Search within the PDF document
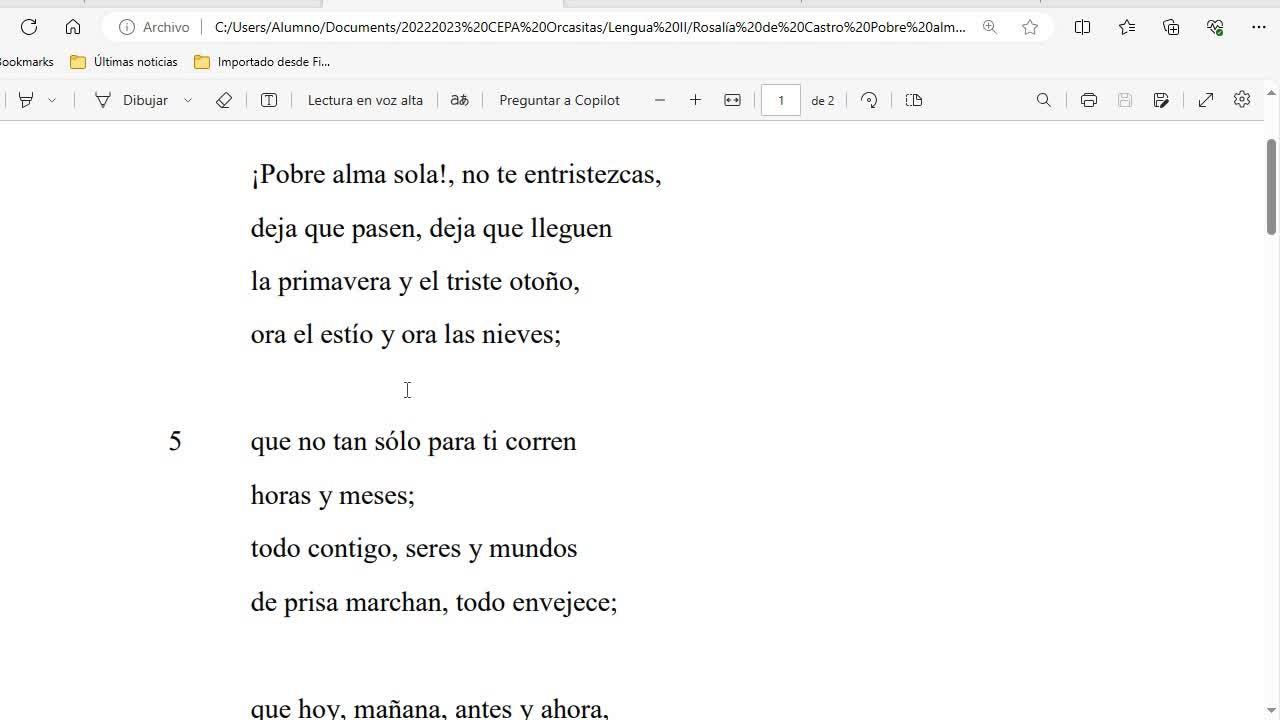This screenshot has height=720, width=1280. tap(1044, 100)
